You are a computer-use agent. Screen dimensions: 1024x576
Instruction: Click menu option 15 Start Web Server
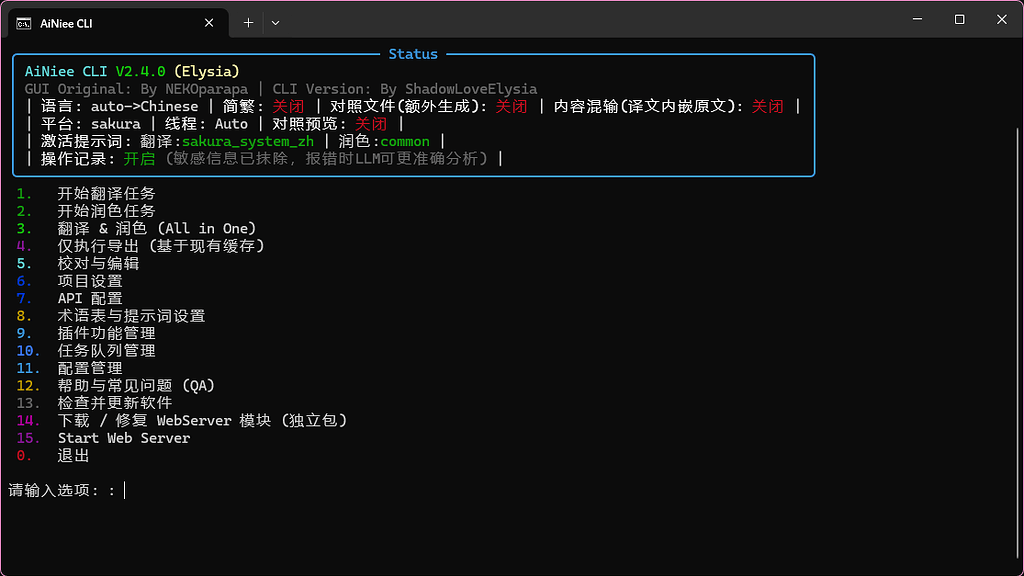103,438
